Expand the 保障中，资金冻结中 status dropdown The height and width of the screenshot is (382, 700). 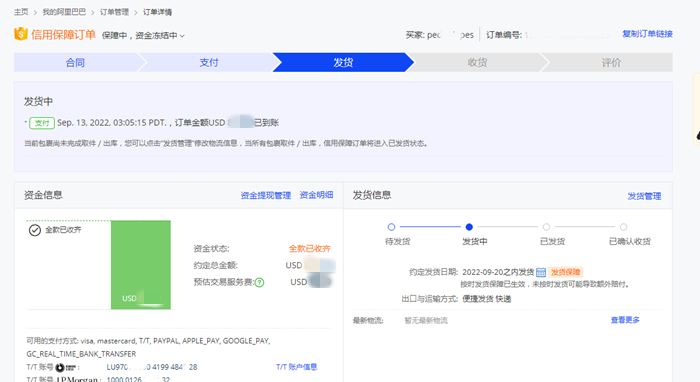click(143, 35)
